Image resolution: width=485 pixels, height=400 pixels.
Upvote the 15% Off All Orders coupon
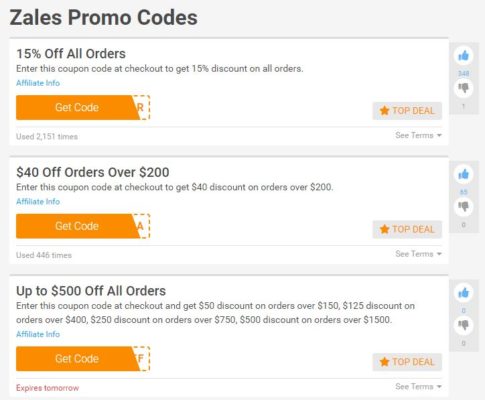[x=463, y=56]
